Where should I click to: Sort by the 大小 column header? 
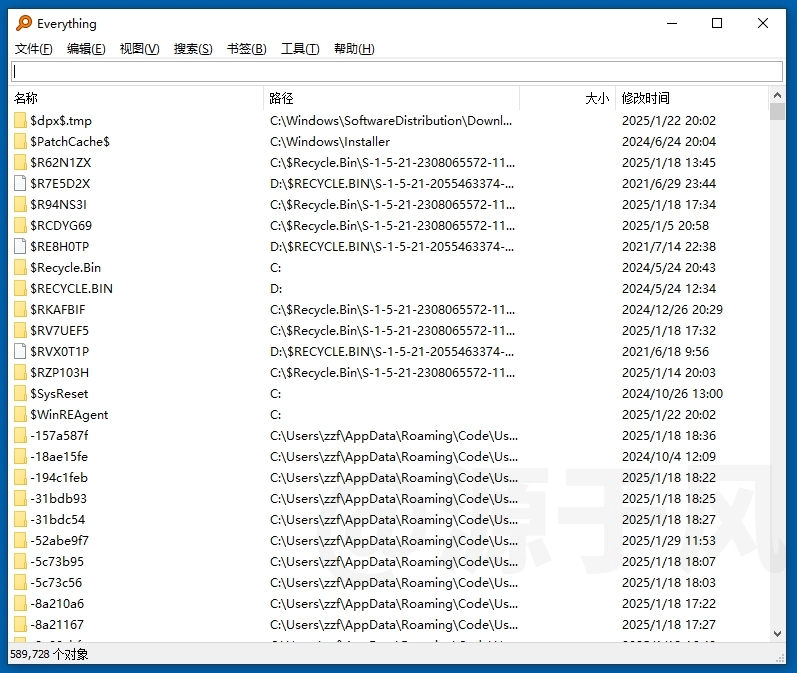567,98
